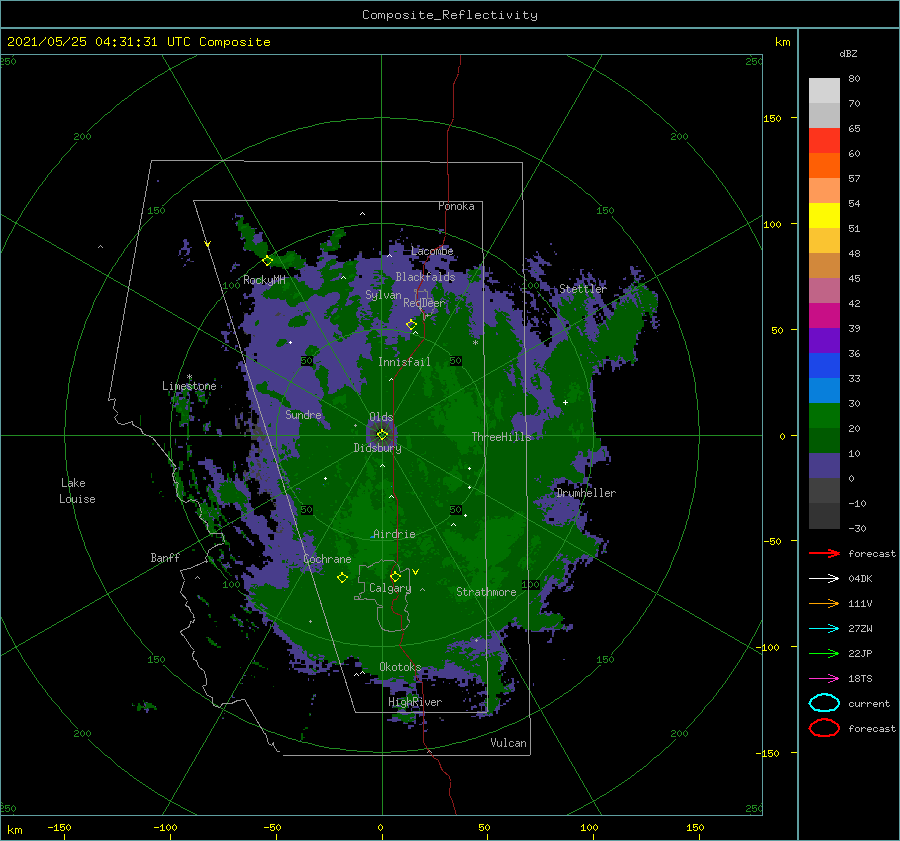Screen dimensions: 900x841
Task: Click the Limestone label
Action: point(189,386)
